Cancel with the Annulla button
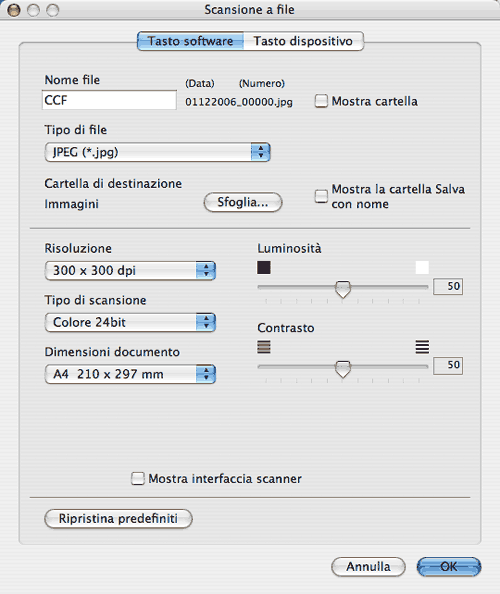Viewport: 500px width, 594px height. pos(368,567)
